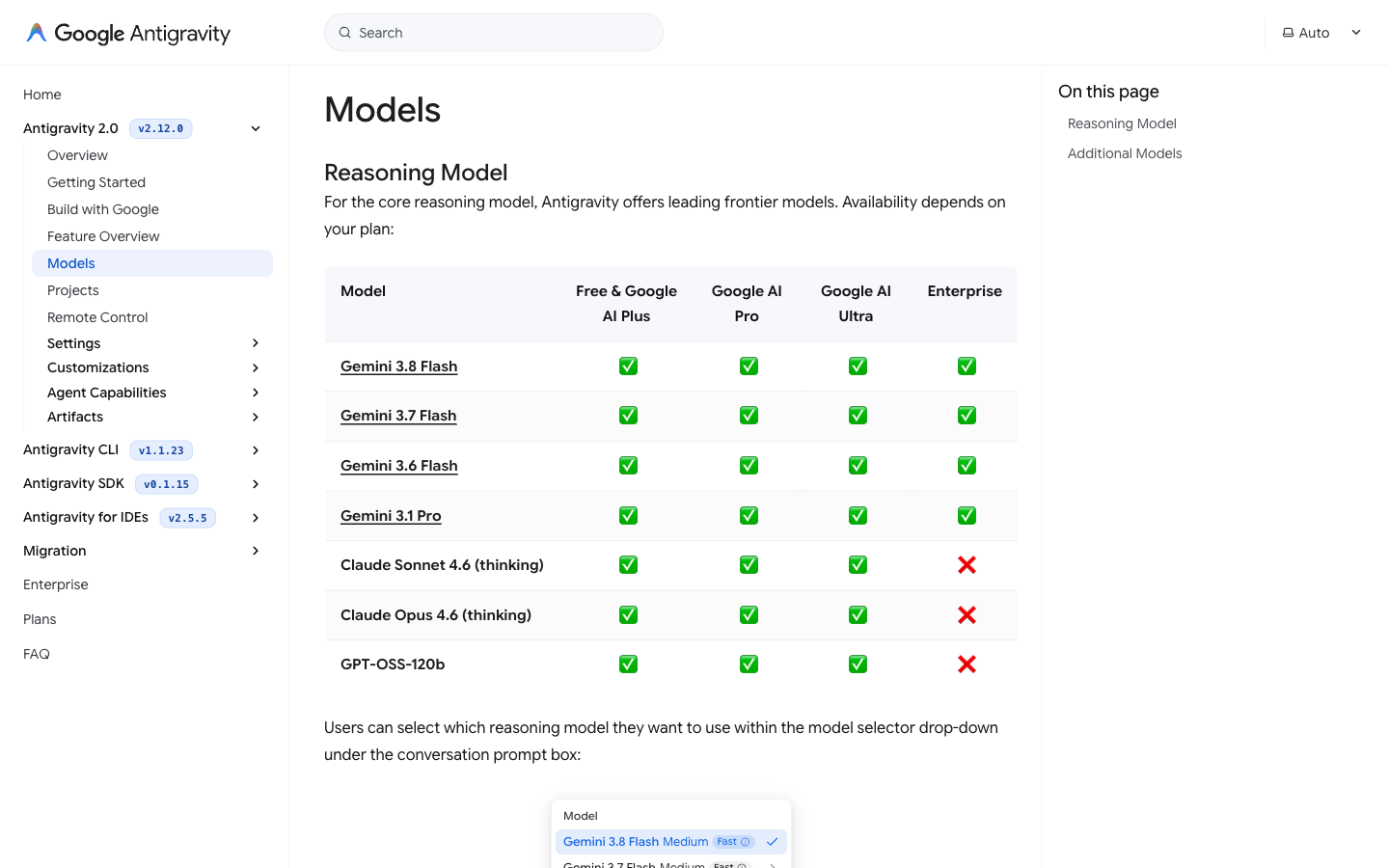Click GPT-OSS-120b checkmark under Free & Google AI Plus

point(628,665)
